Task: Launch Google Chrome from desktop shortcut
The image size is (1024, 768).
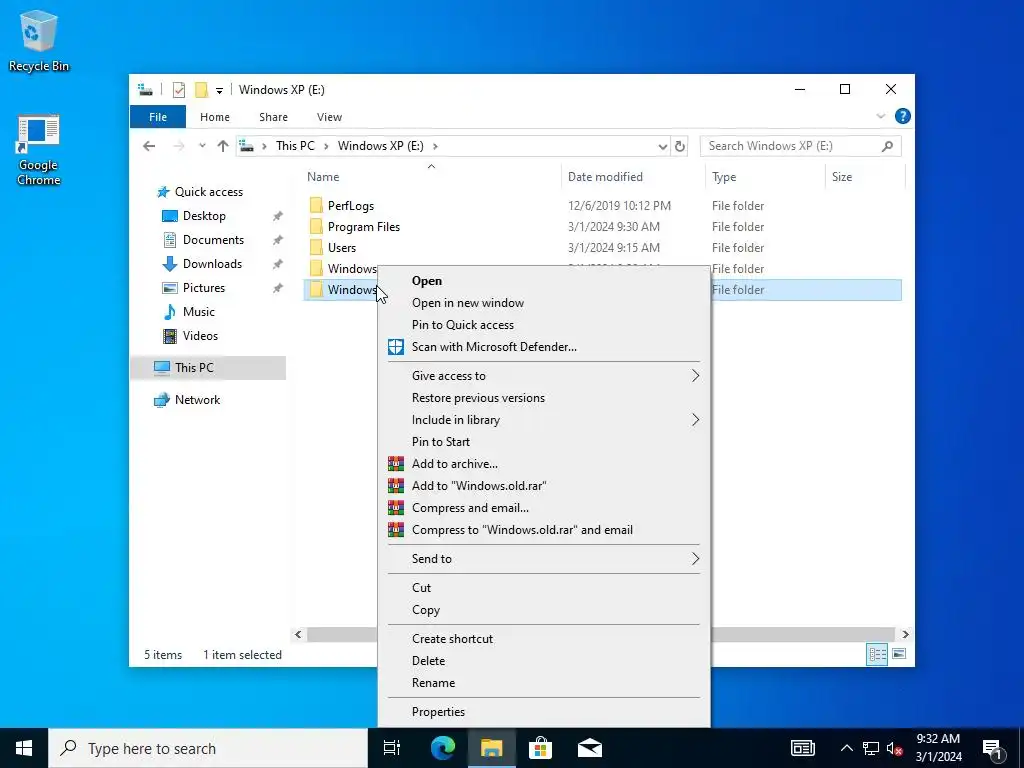Action: (x=39, y=150)
